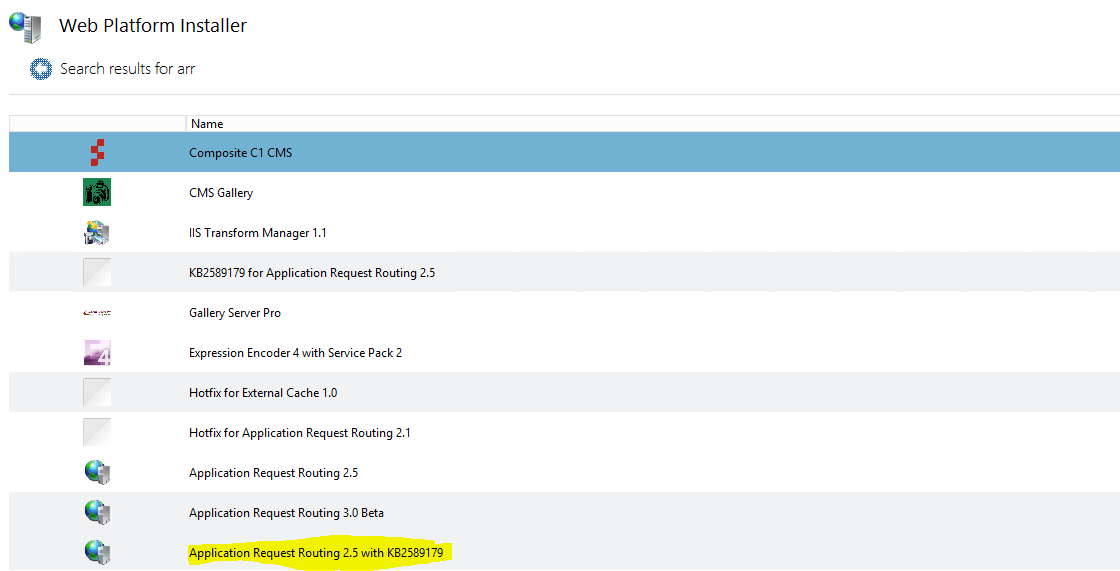Image resolution: width=1120 pixels, height=571 pixels.
Task: Select Hotfix for External Cache 1.0
Action: click(x=263, y=393)
